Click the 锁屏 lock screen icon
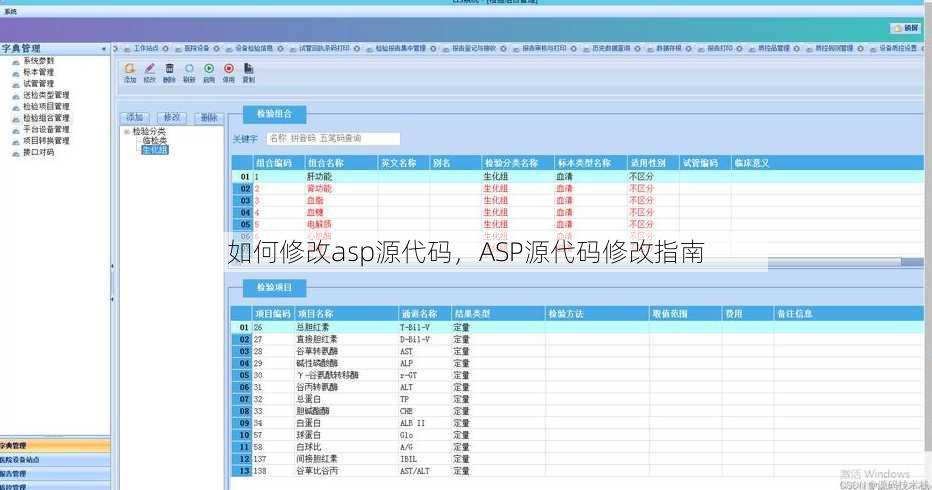This screenshot has width=932, height=490. tap(905, 28)
